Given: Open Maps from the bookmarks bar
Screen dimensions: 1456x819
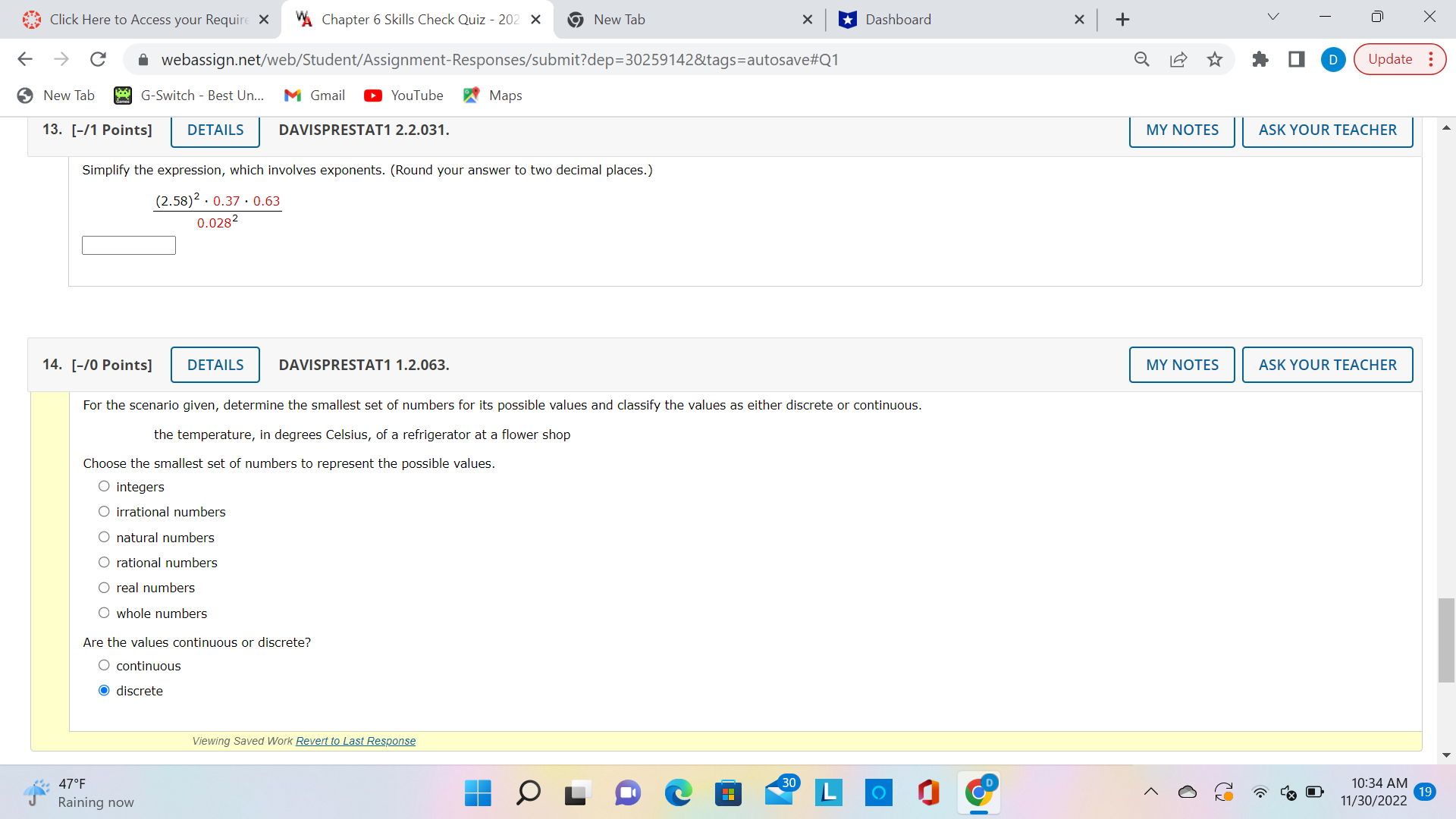Looking at the screenshot, I should [x=492, y=96].
